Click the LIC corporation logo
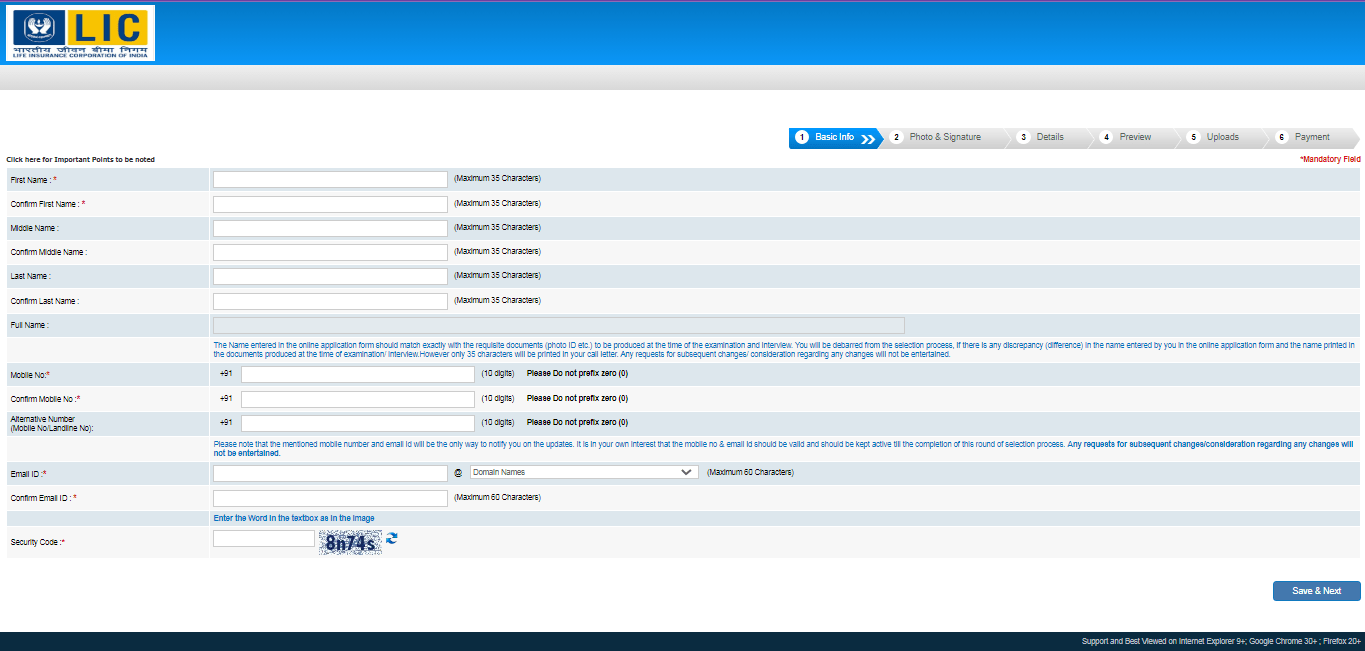 pos(80,33)
